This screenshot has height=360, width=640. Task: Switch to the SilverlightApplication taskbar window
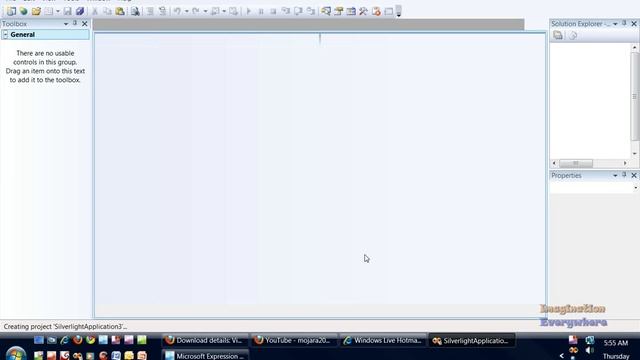(x=471, y=340)
